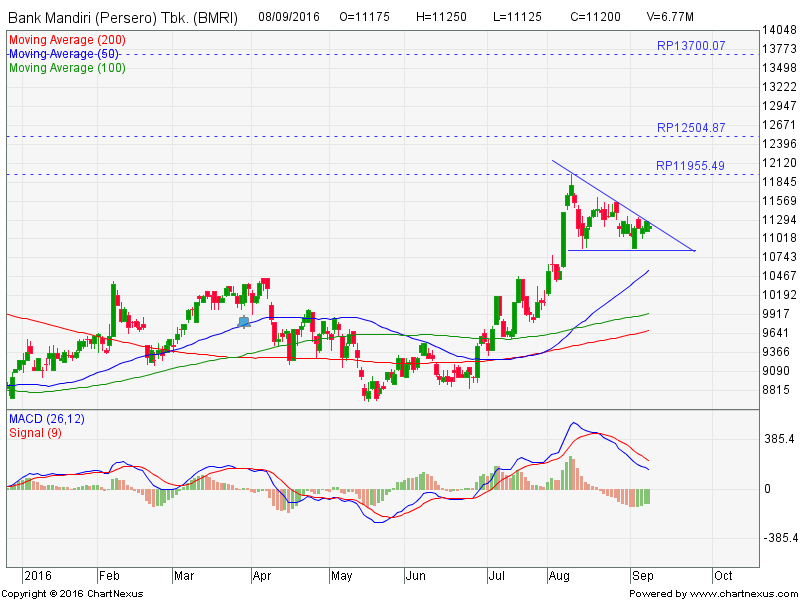Image resolution: width=800 pixels, height=600 pixels.
Task: Click the Signal (9) indicator label
Action: pos(36,432)
